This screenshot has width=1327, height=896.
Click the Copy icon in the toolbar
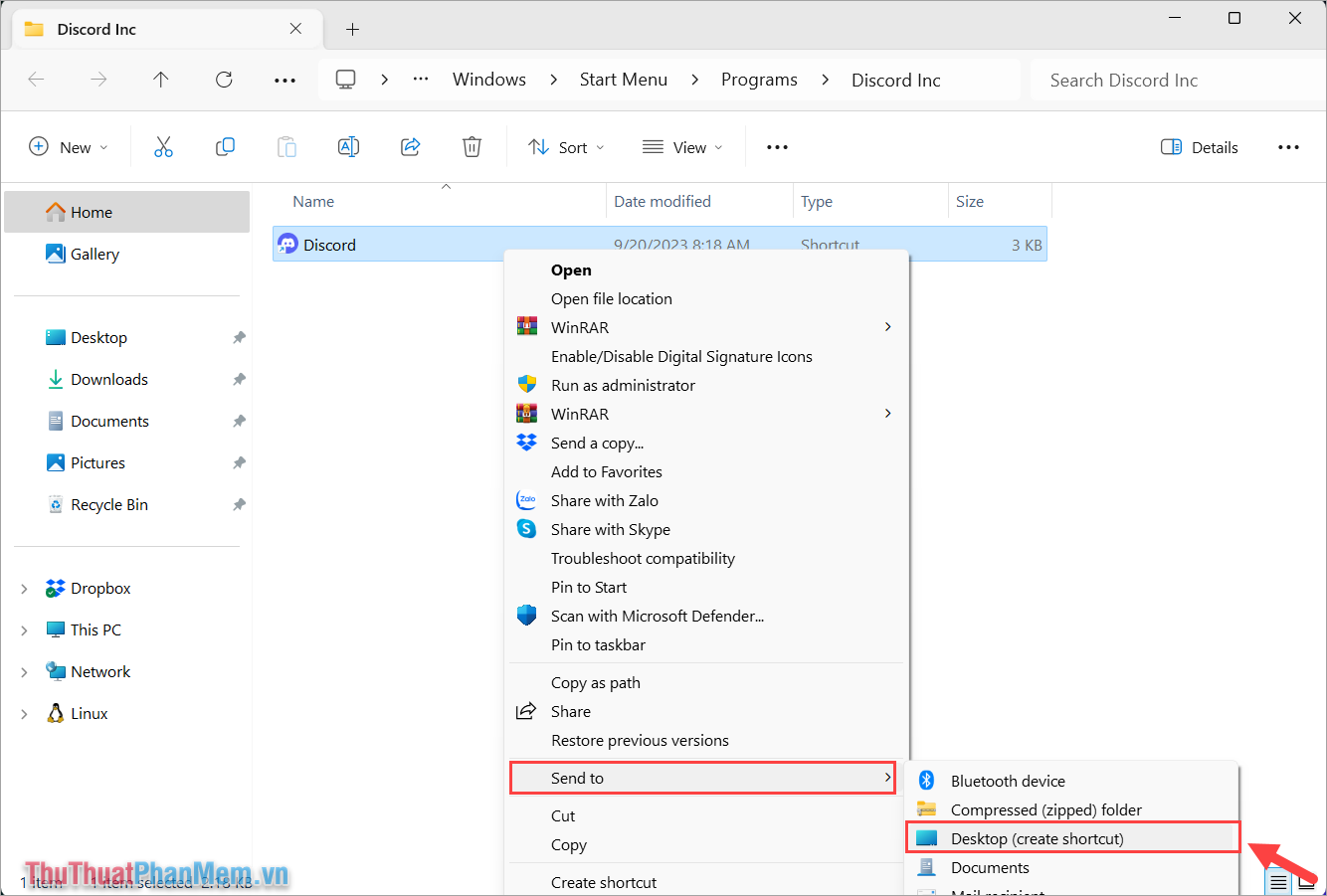[x=225, y=146]
